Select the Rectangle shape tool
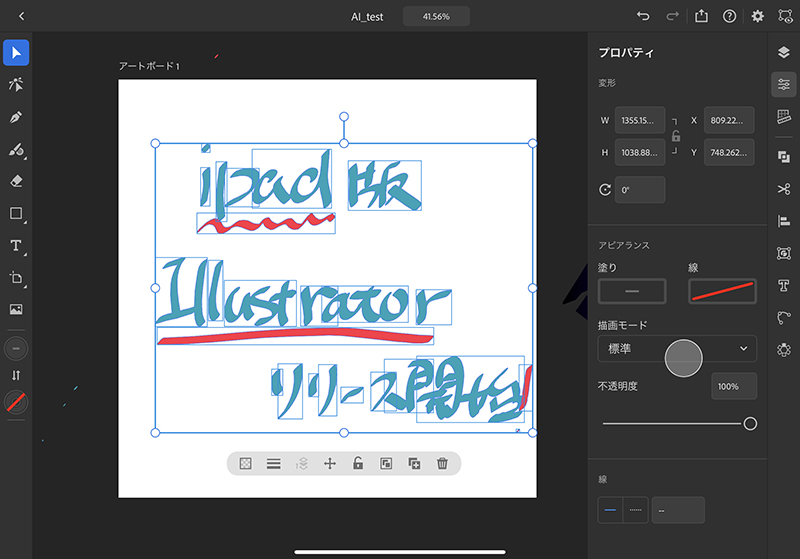 click(16, 213)
